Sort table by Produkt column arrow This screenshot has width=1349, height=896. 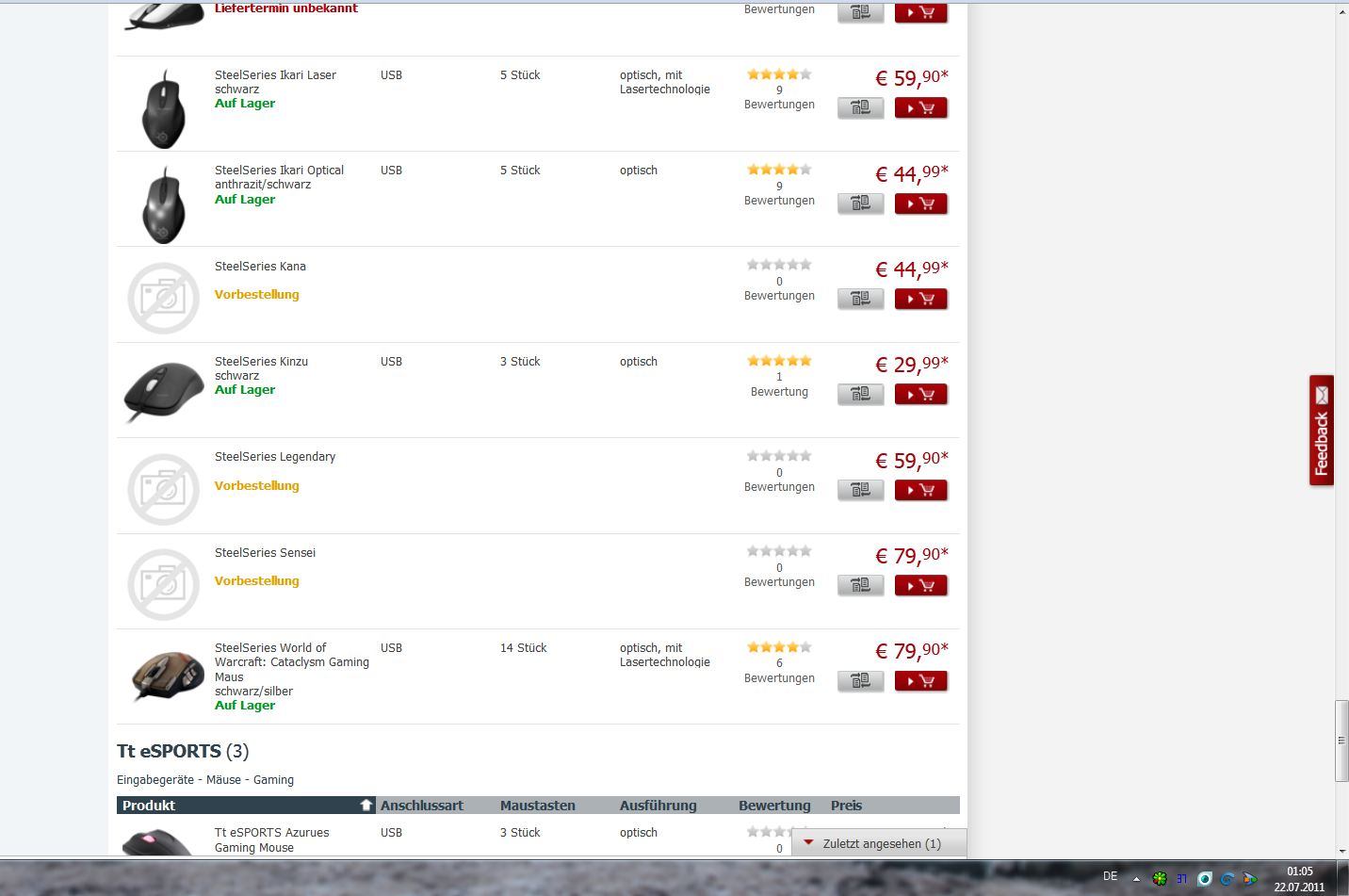click(x=366, y=806)
